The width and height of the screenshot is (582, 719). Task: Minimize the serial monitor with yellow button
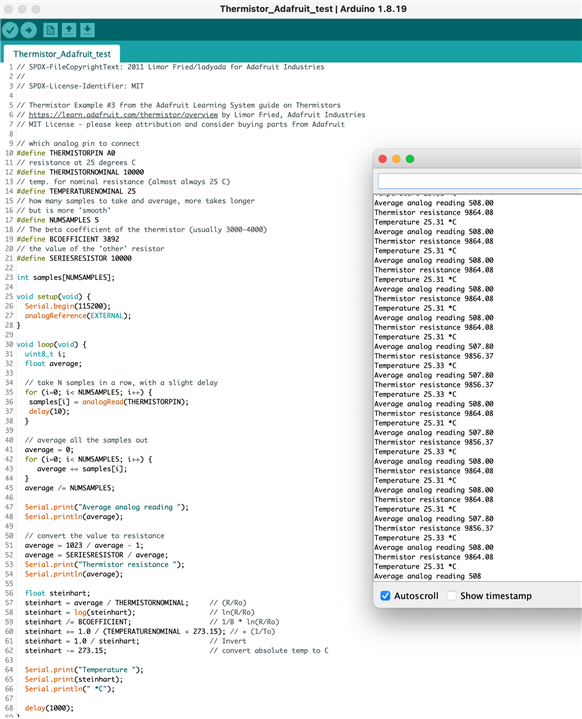click(x=396, y=159)
